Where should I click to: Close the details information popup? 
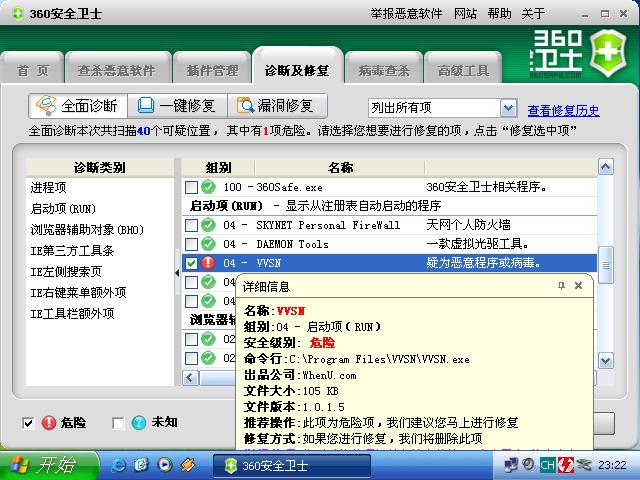[578, 286]
